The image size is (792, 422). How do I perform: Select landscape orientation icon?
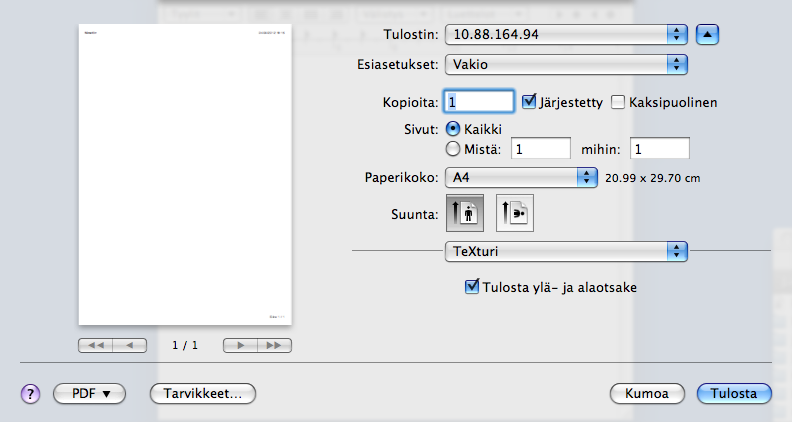click(516, 213)
